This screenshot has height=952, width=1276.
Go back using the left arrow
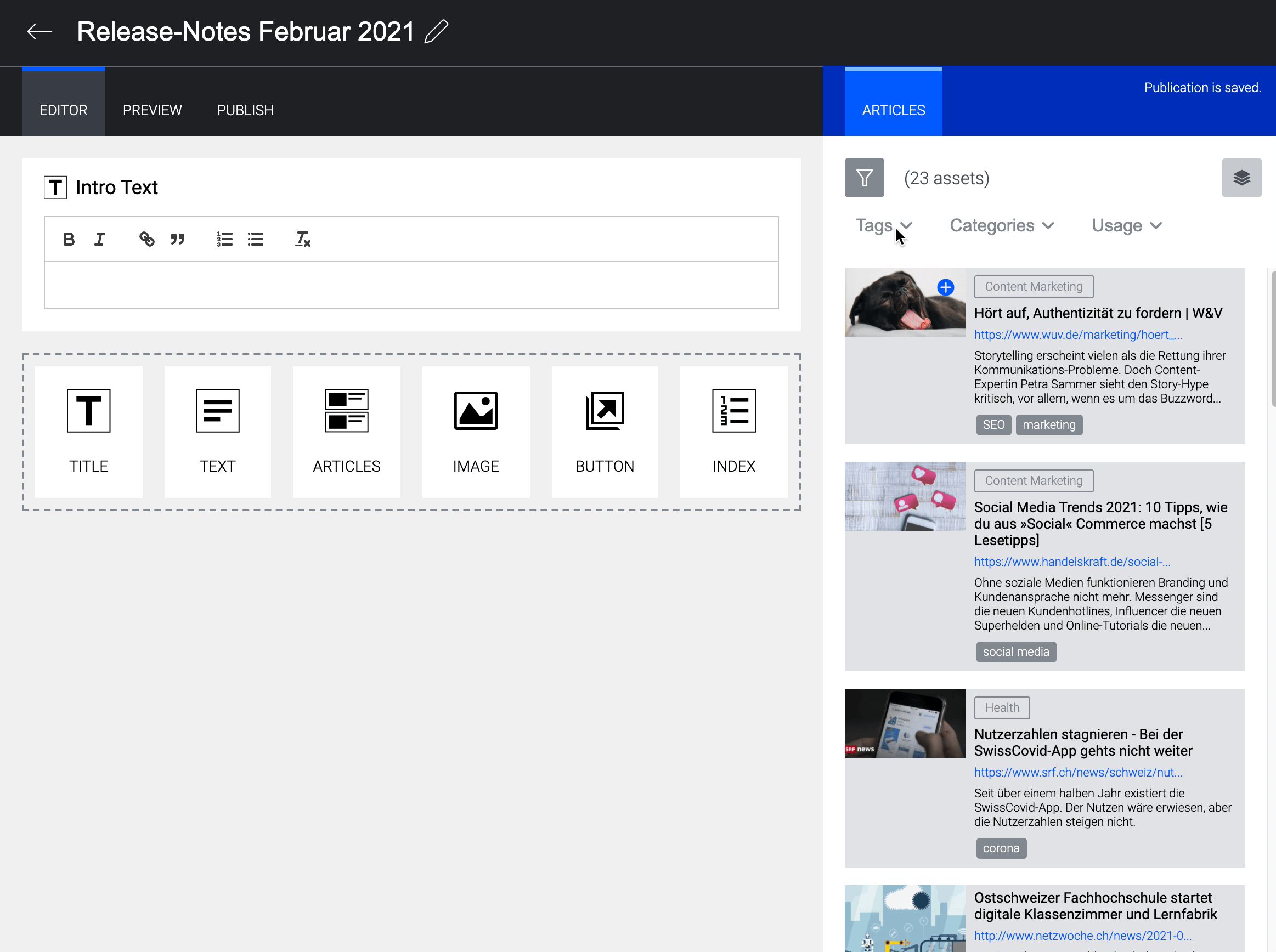39,31
